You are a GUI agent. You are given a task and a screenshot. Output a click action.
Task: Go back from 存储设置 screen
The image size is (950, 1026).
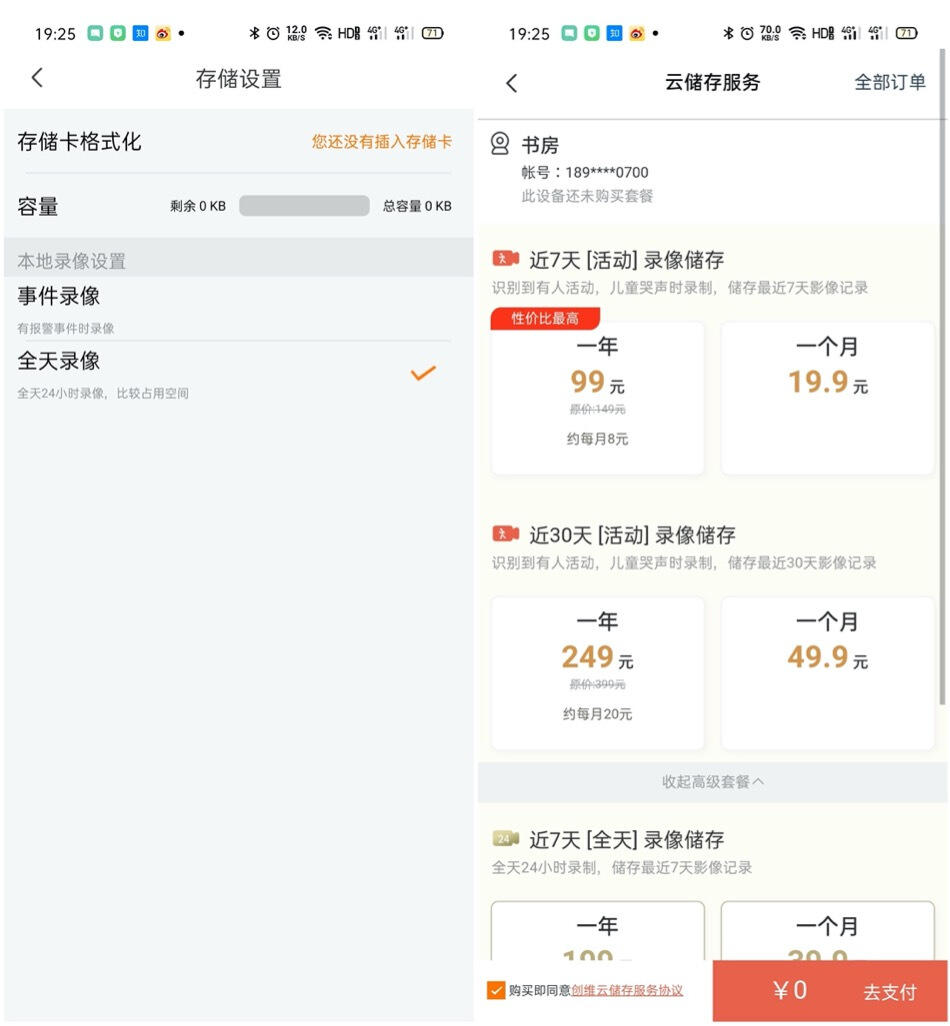point(37,78)
